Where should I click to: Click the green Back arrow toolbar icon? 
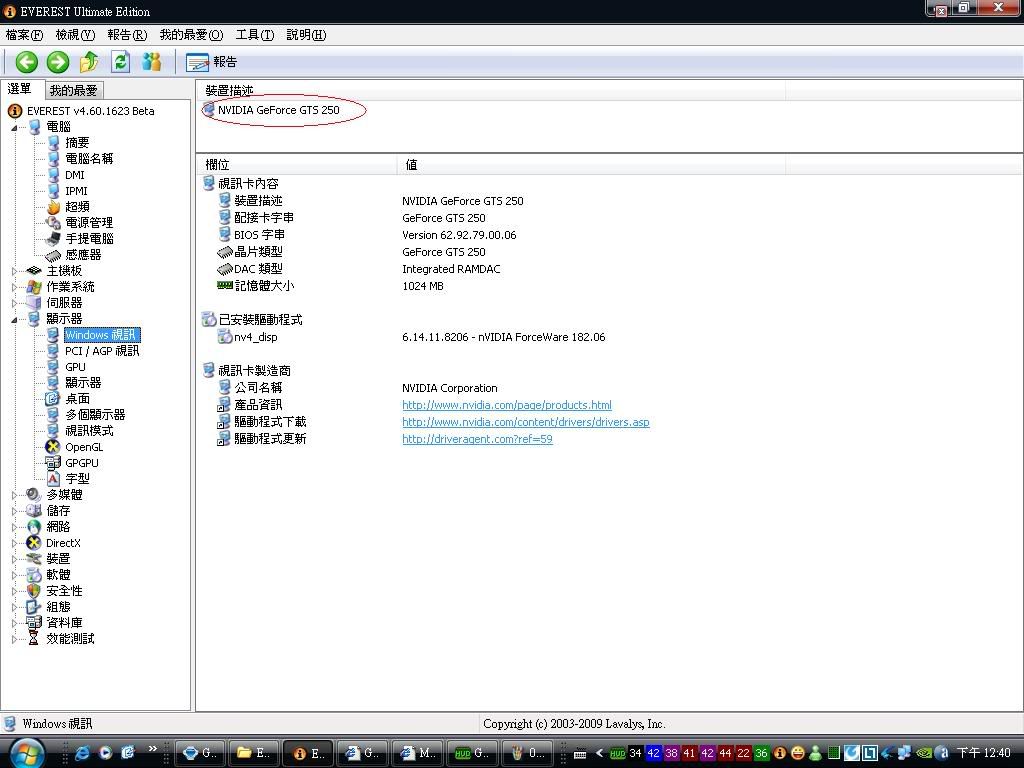pyautogui.click(x=27, y=62)
